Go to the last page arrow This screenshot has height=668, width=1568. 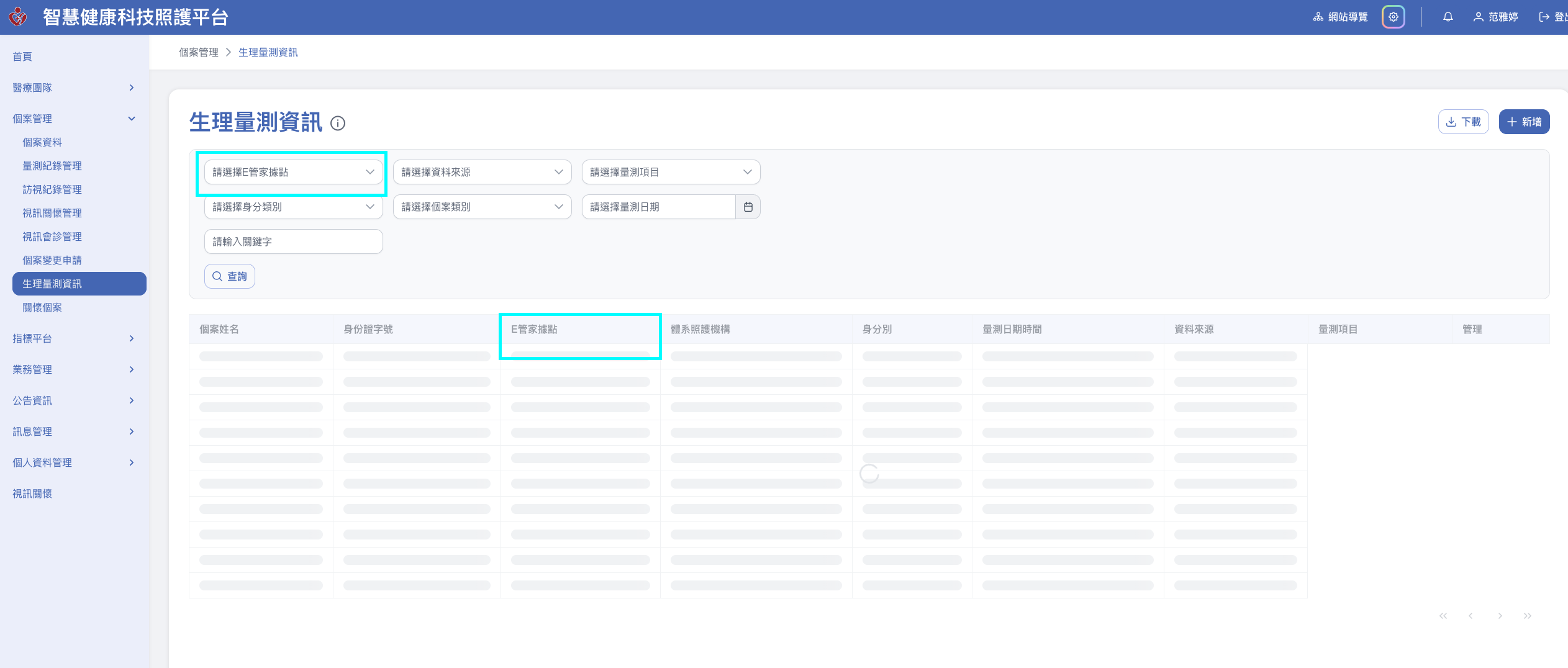1527,616
